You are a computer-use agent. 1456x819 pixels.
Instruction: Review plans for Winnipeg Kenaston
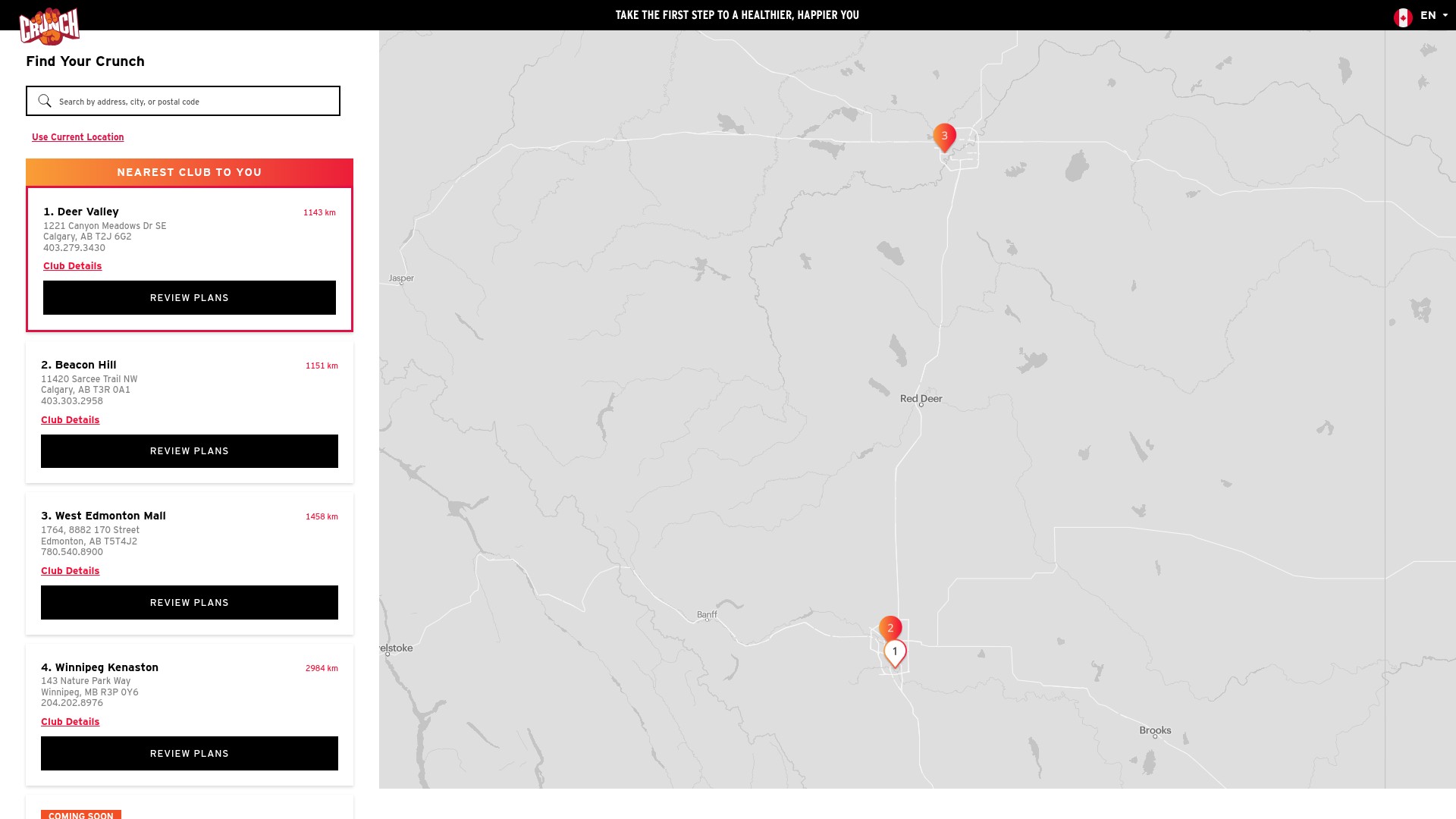(190, 754)
